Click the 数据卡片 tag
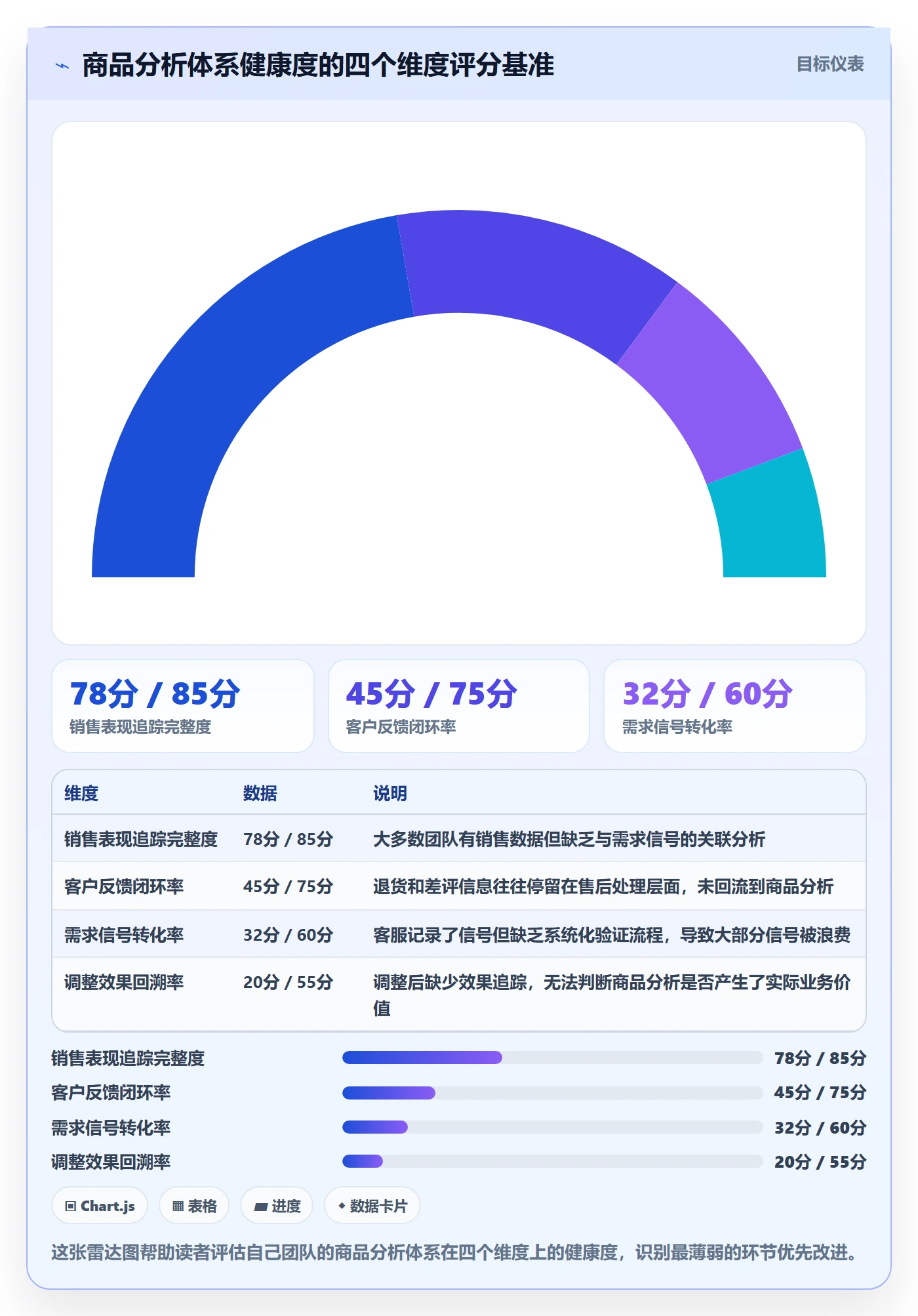 click(x=372, y=1206)
